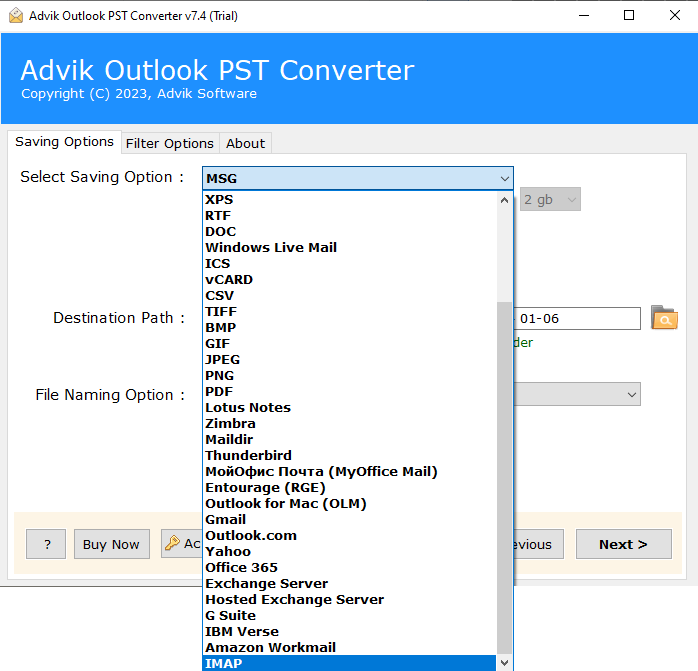Open the About tab
The height and width of the screenshot is (671, 698).
[245, 143]
